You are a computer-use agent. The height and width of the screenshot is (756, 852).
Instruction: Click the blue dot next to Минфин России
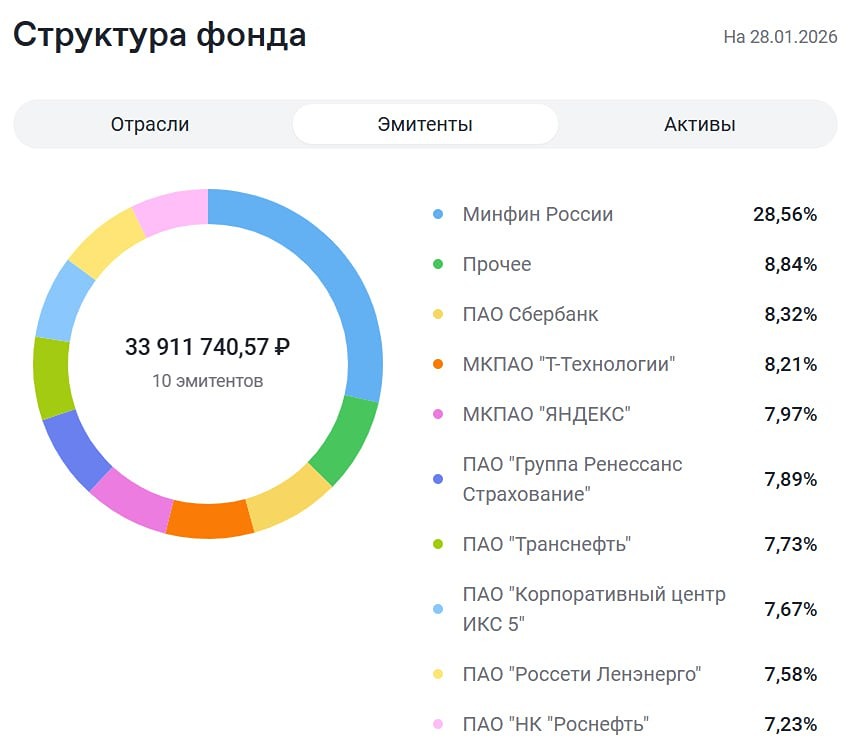point(438,214)
